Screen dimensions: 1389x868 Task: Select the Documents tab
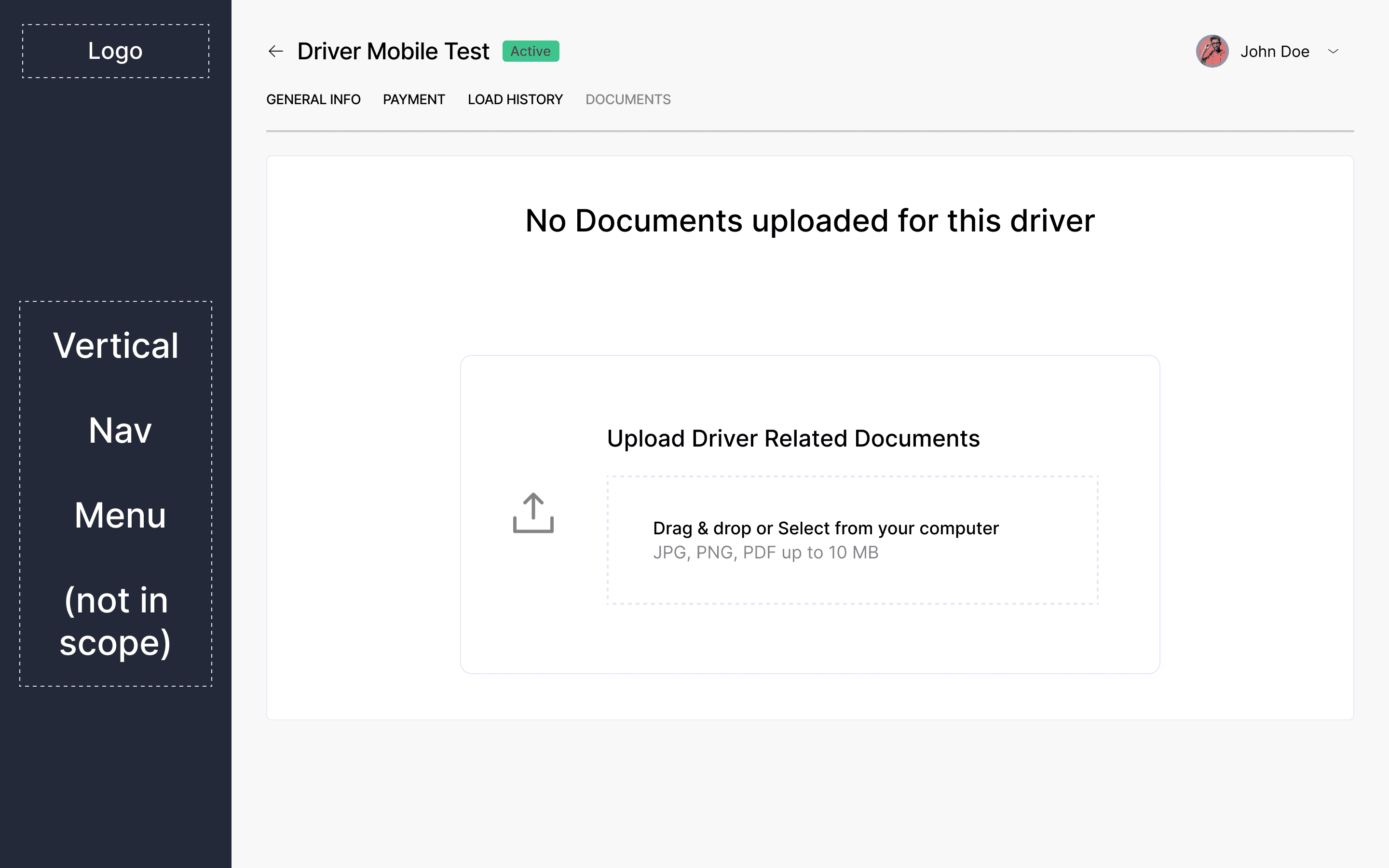point(628,100)
